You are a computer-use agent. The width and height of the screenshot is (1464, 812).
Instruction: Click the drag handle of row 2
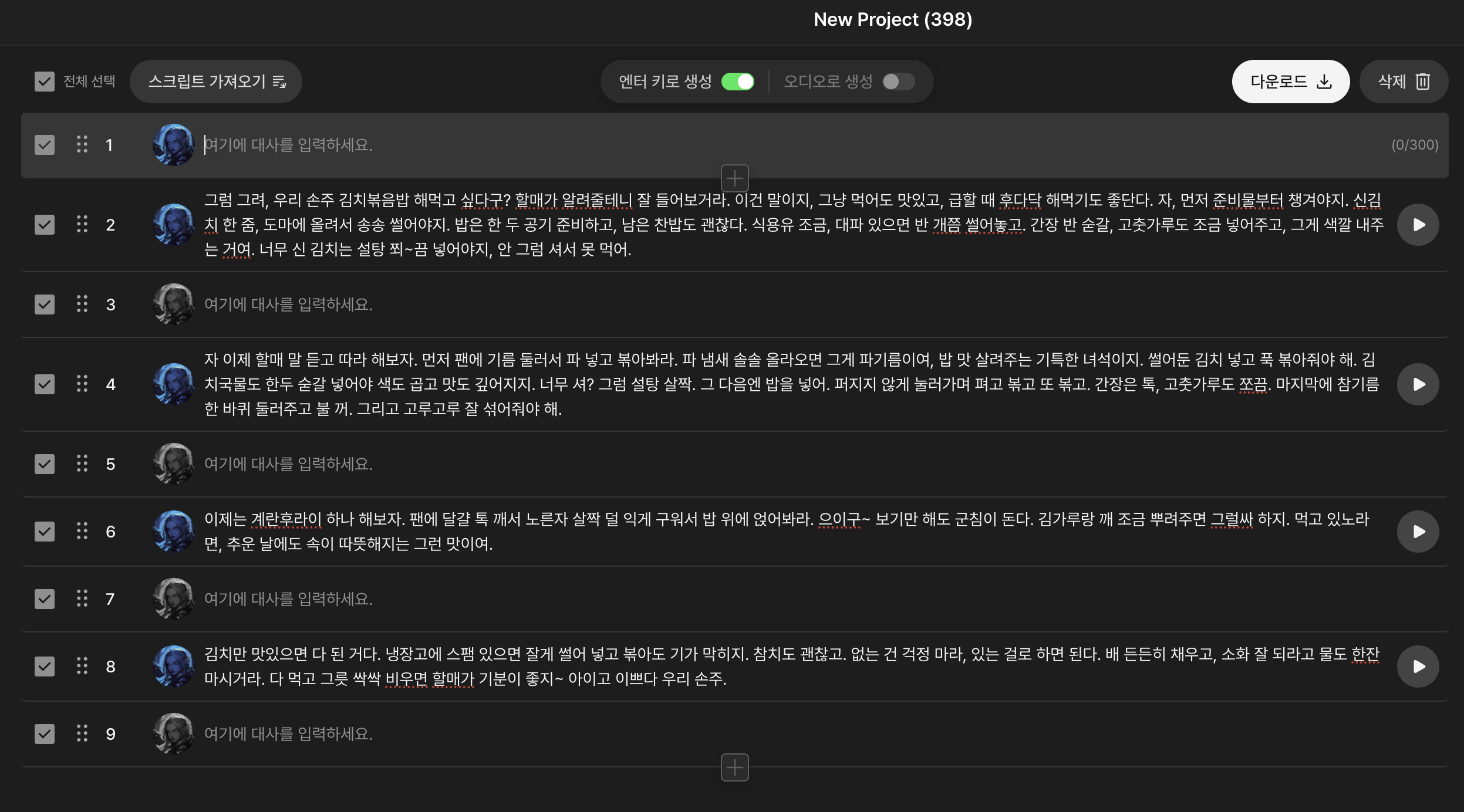coord(82,224)
